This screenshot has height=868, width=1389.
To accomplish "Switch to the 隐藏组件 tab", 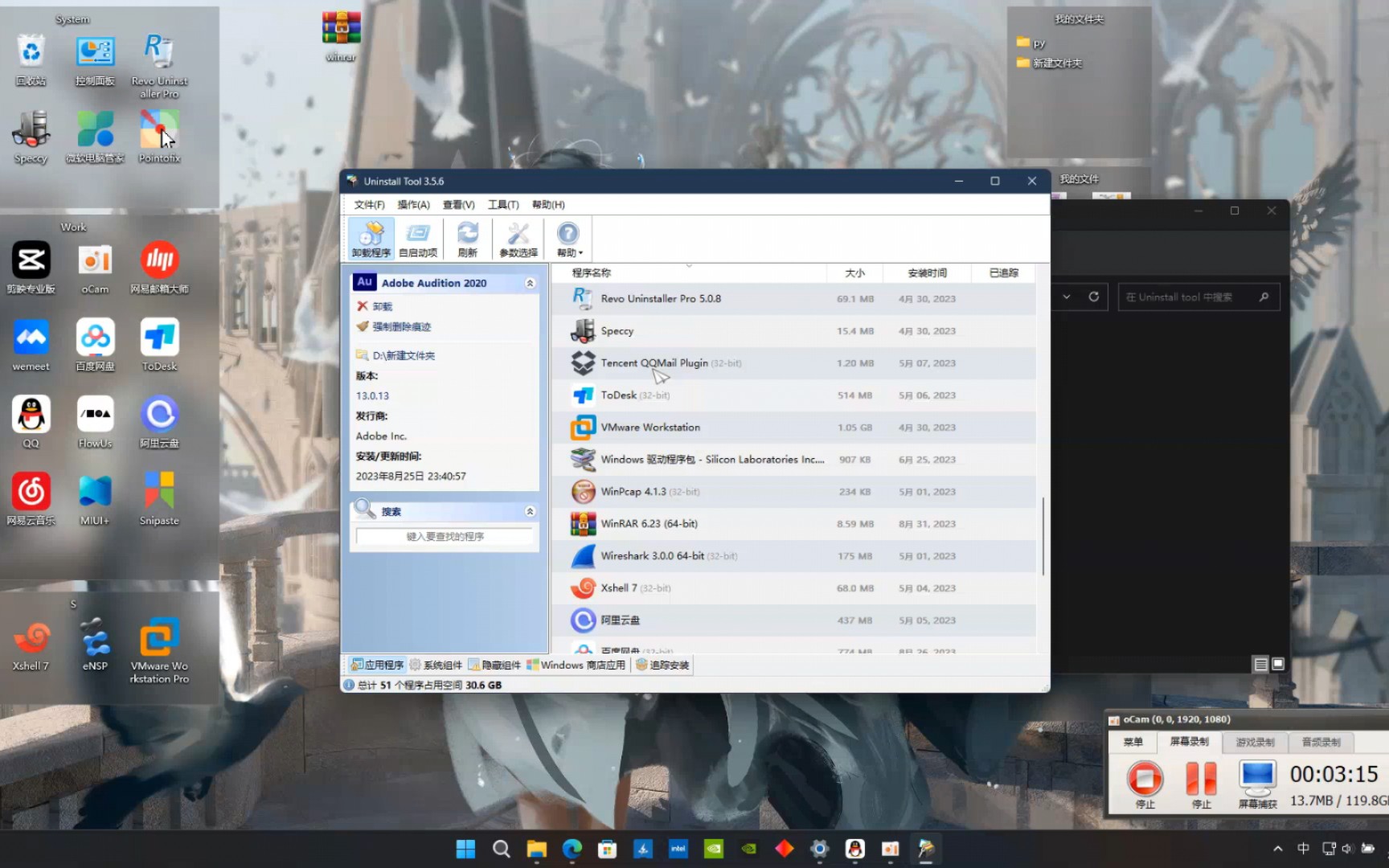I will pyautogui.click(x=494, y=665).
